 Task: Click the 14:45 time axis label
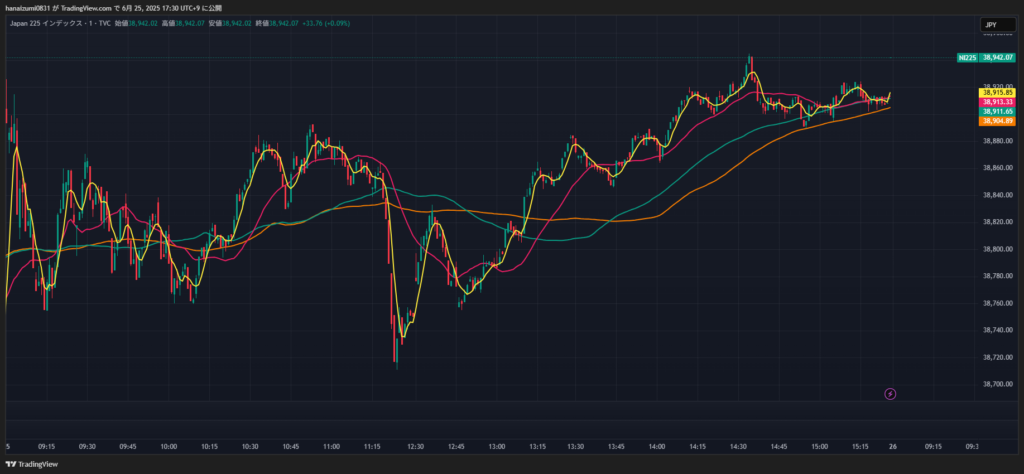tap(778, 447)
